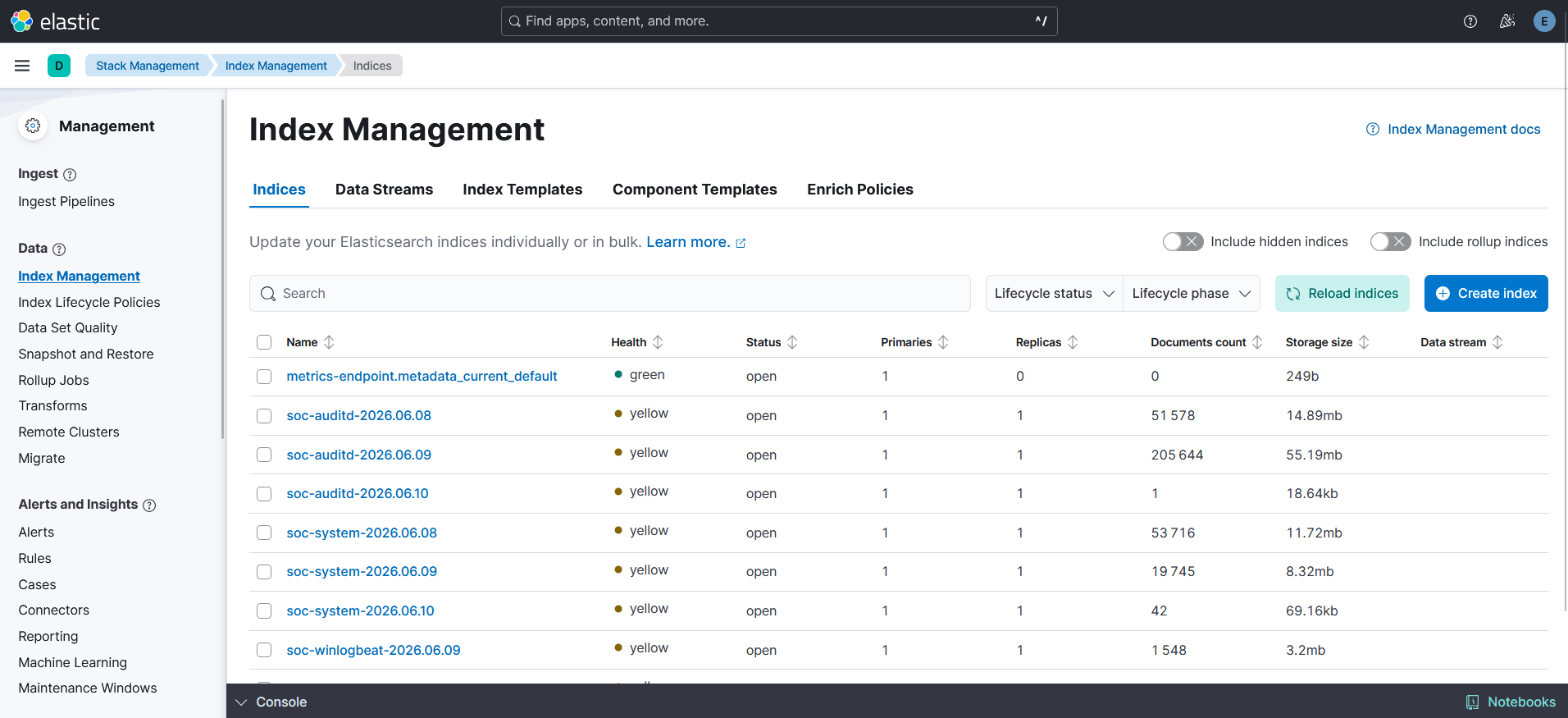Open Data Set Quality in sidebar
Viewport: 1568px width, 718px height.
click(x=68, y=328)
